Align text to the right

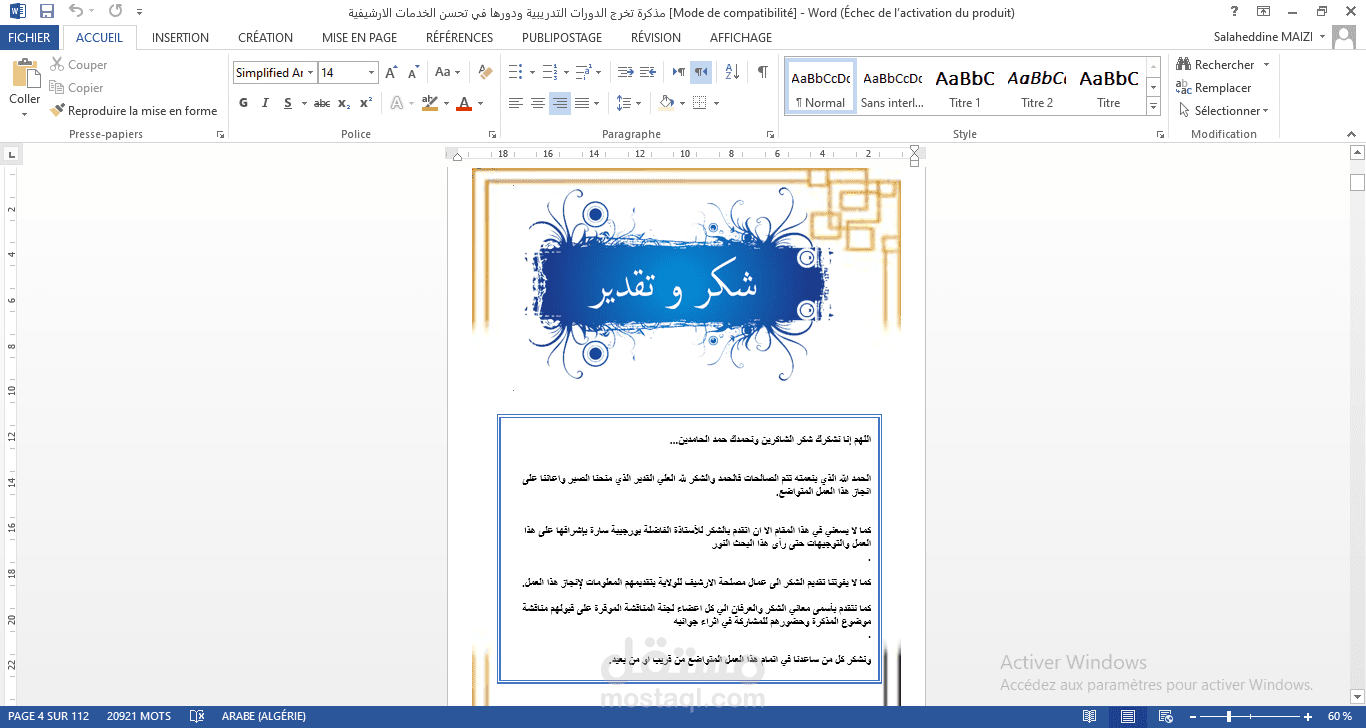tap(560, 103)
